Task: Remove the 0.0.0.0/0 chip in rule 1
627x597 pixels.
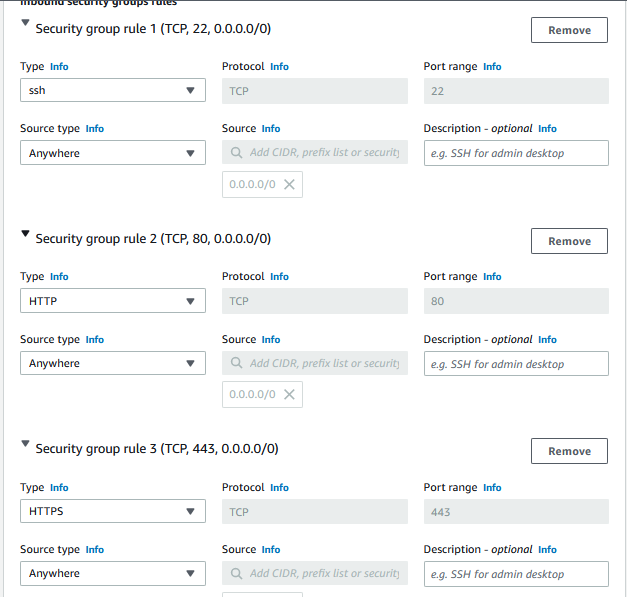Action: click(289, 185)
